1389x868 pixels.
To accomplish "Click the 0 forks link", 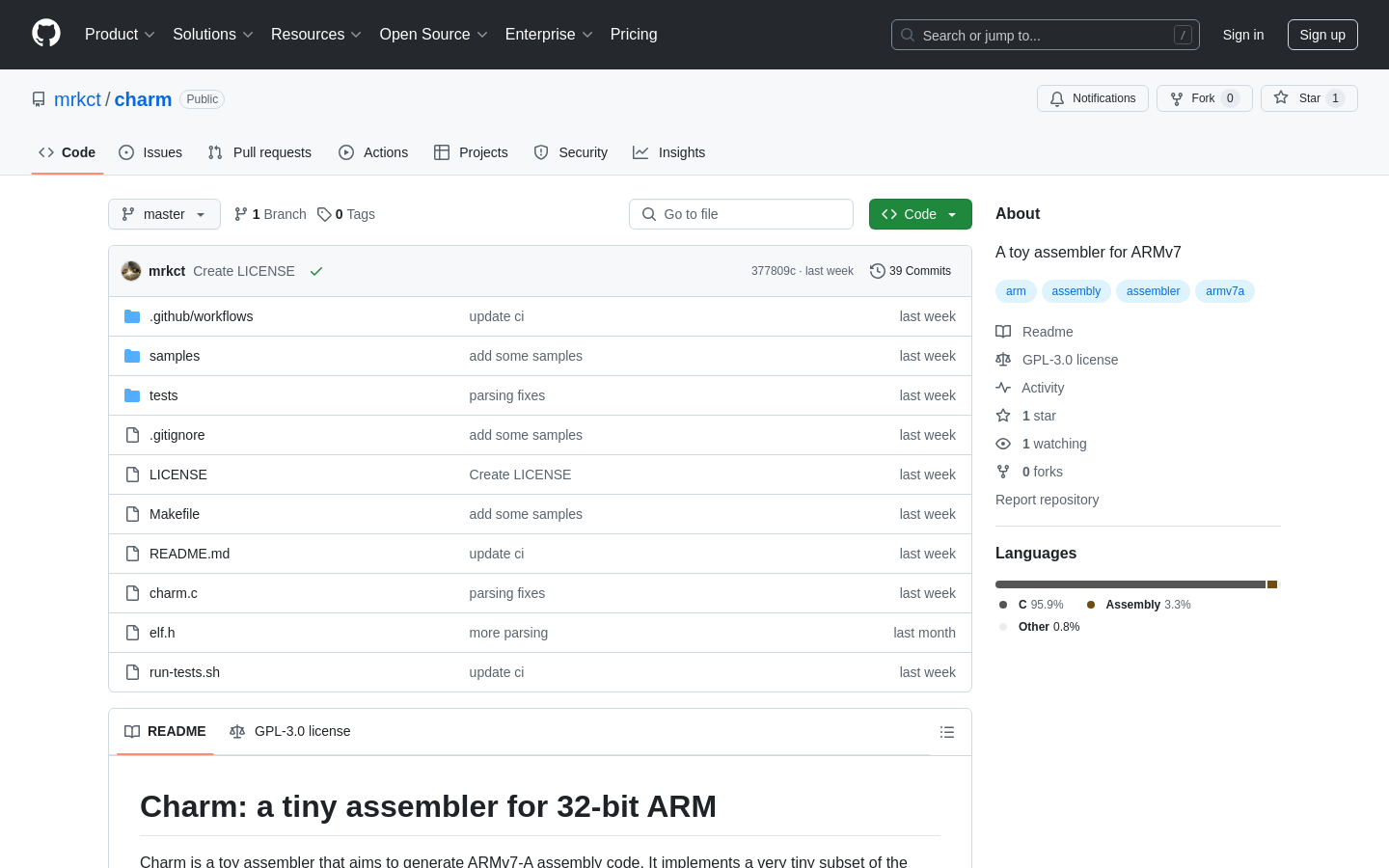I will point(1043,472).
